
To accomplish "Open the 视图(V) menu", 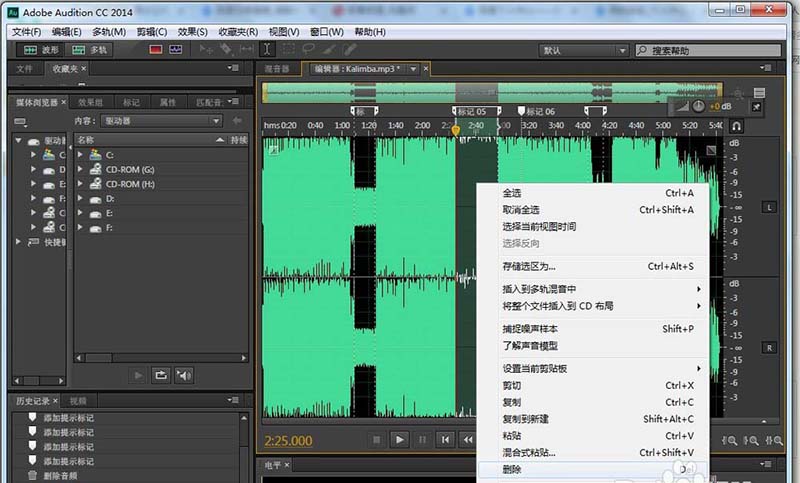I will 284,32.
